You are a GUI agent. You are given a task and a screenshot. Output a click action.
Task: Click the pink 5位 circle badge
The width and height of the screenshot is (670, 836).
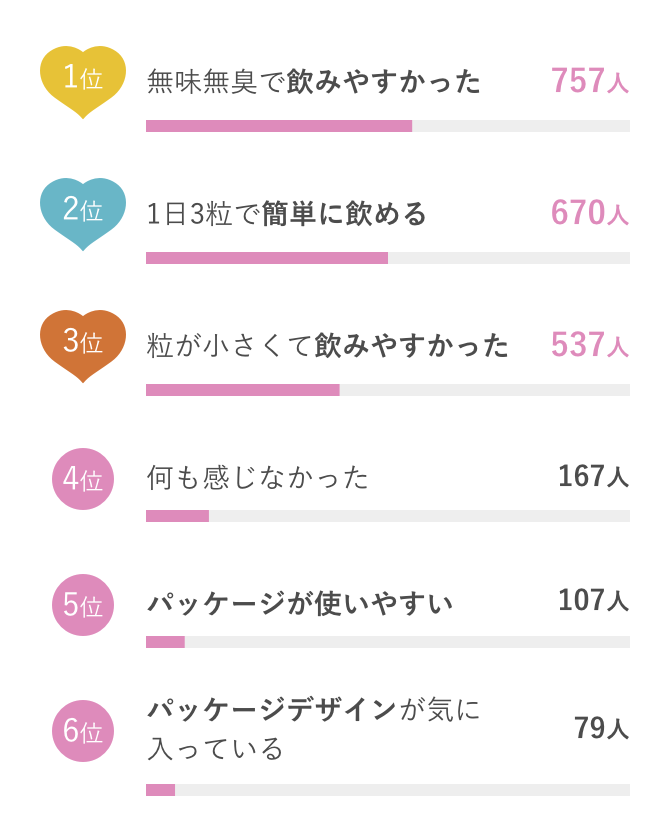tap(83, 605)
